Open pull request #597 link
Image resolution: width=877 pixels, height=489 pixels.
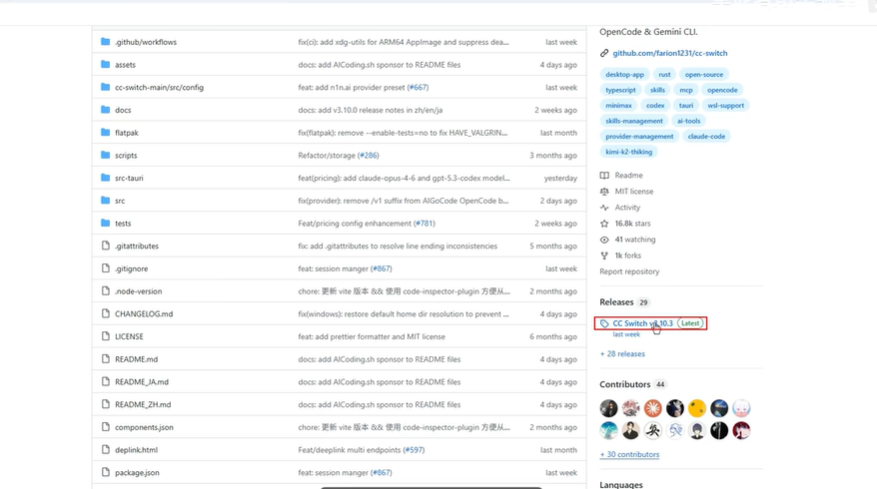coord(414,450)
